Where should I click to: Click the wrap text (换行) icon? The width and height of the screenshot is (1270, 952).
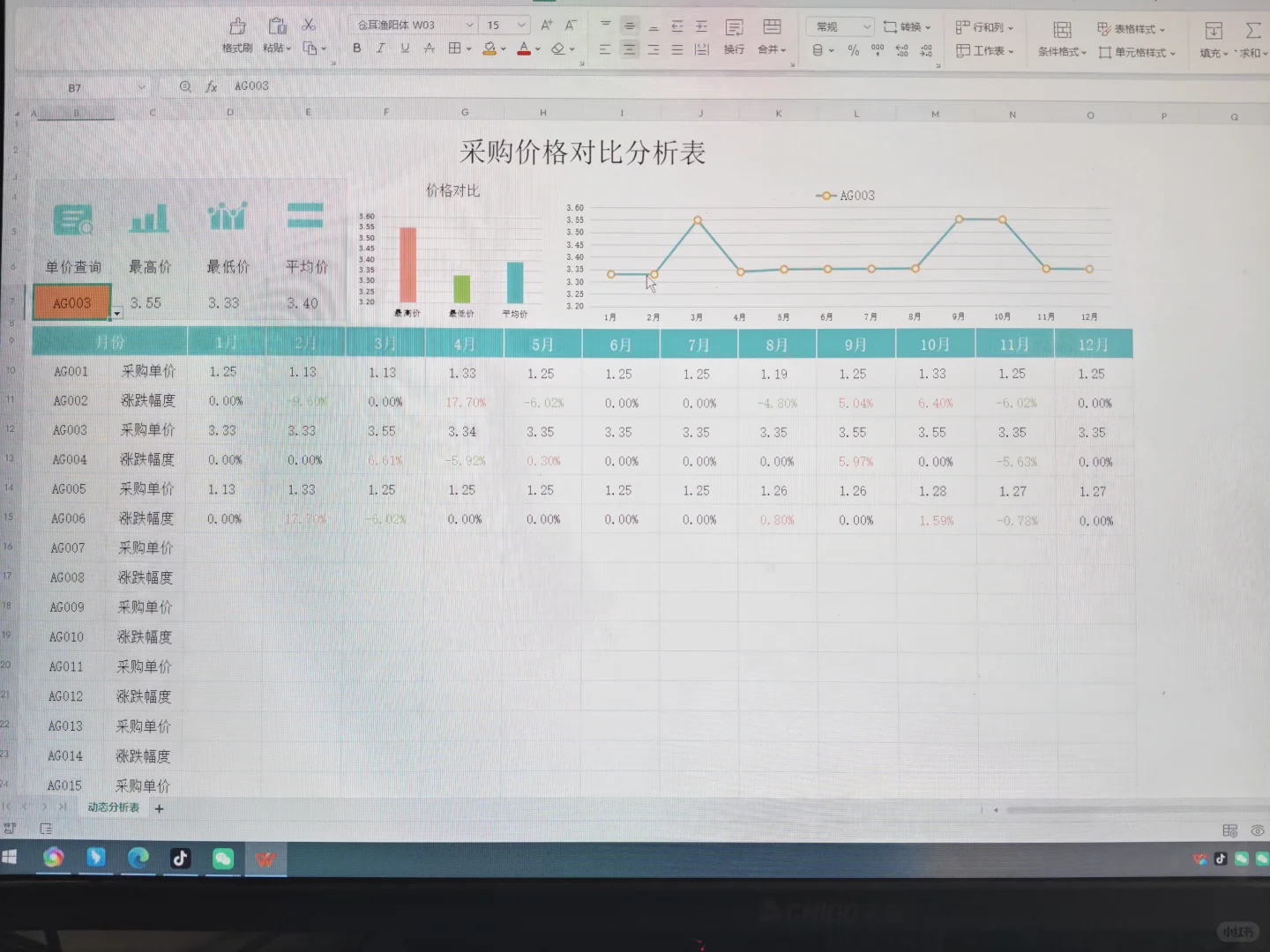733,49
